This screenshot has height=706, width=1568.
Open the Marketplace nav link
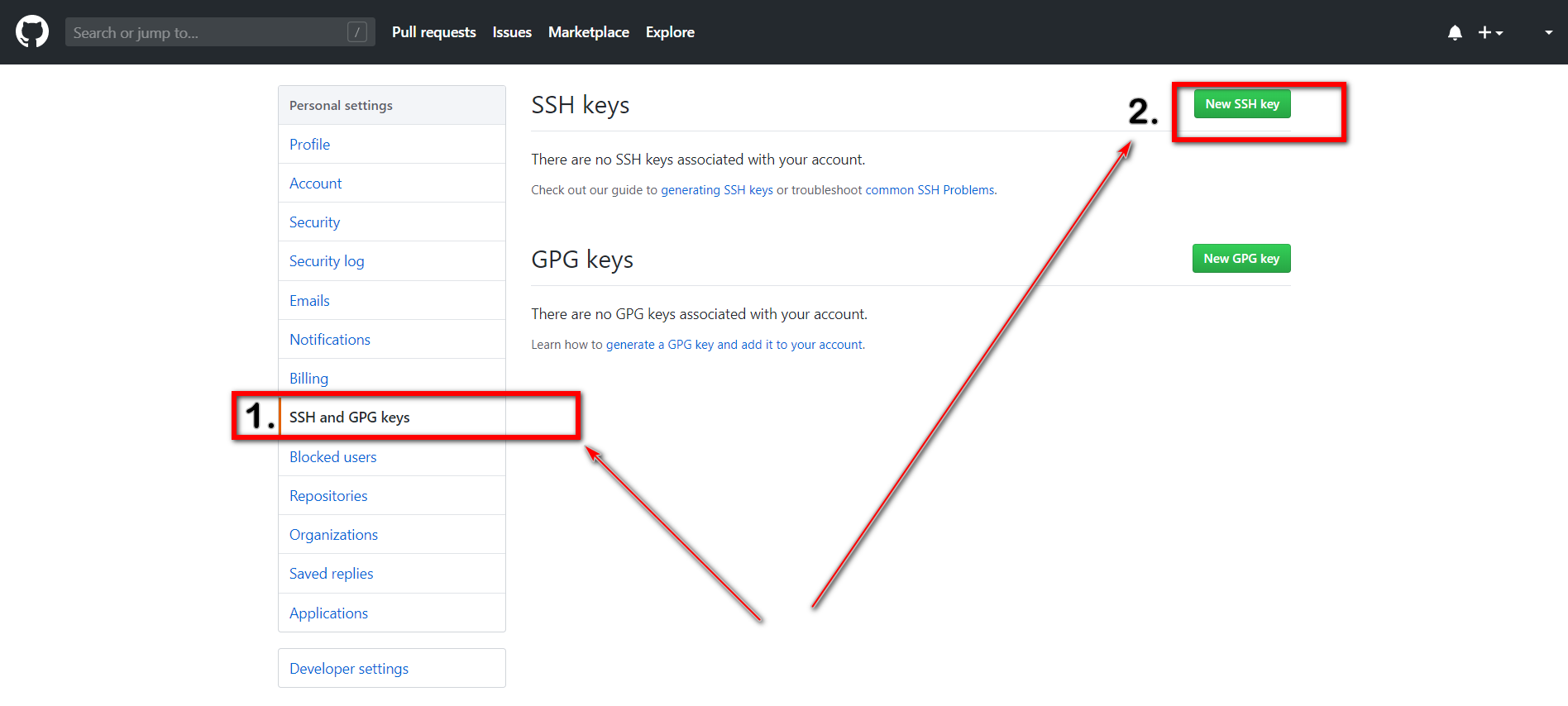click(x=588, y=32)
